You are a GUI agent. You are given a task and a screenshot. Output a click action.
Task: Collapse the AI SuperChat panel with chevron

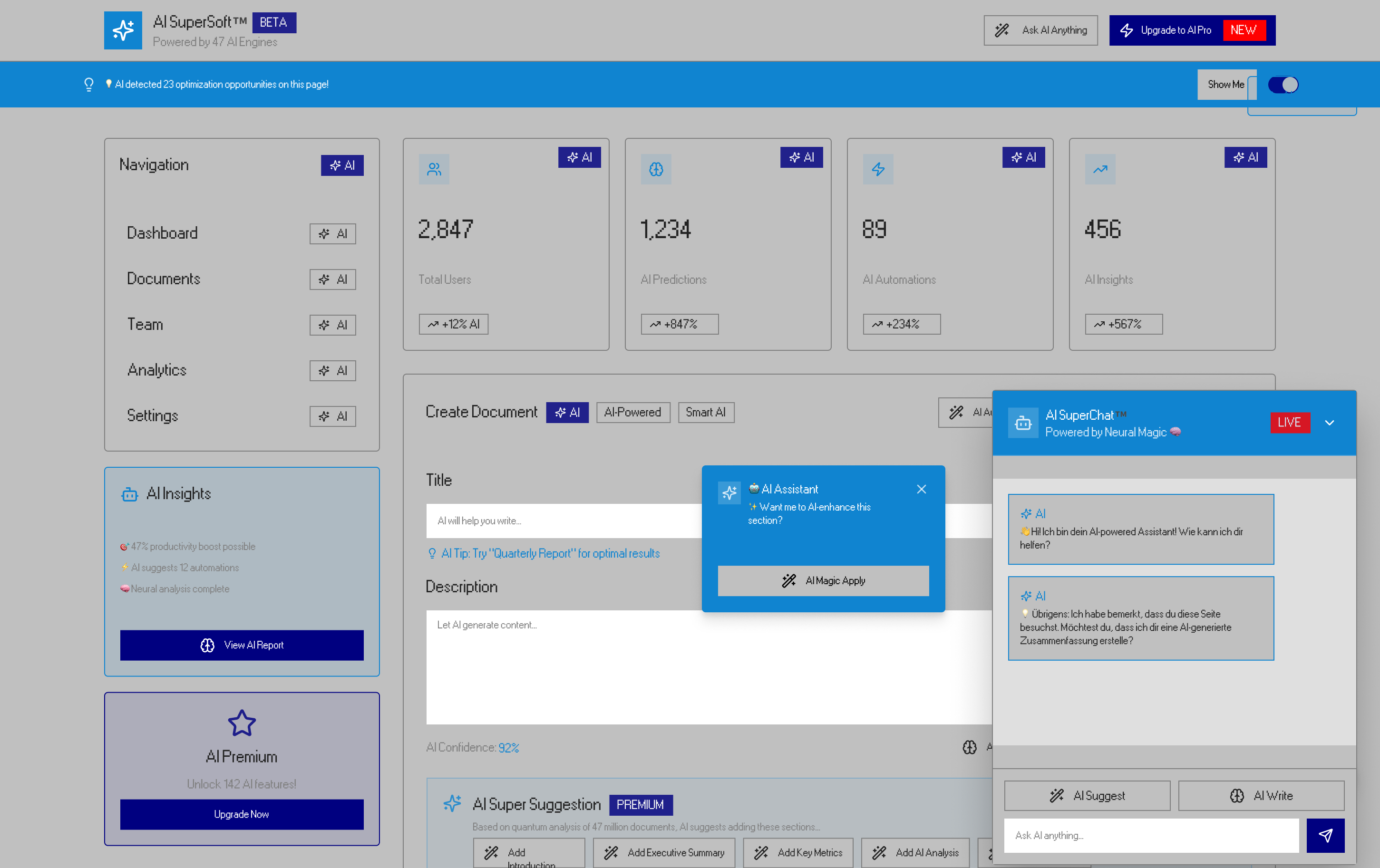click(x=1330, y=423)
